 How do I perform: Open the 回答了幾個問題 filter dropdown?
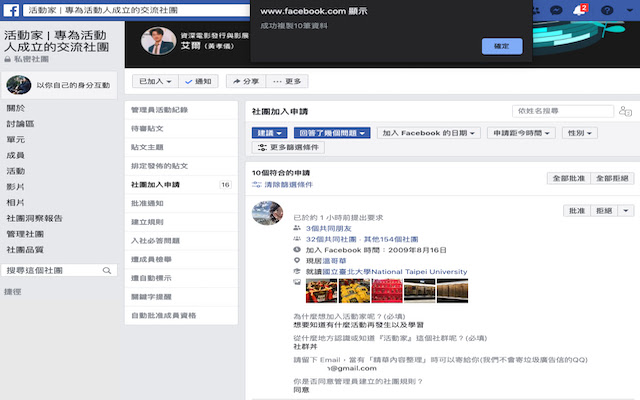pyautogui.click(x=332, y=133)
